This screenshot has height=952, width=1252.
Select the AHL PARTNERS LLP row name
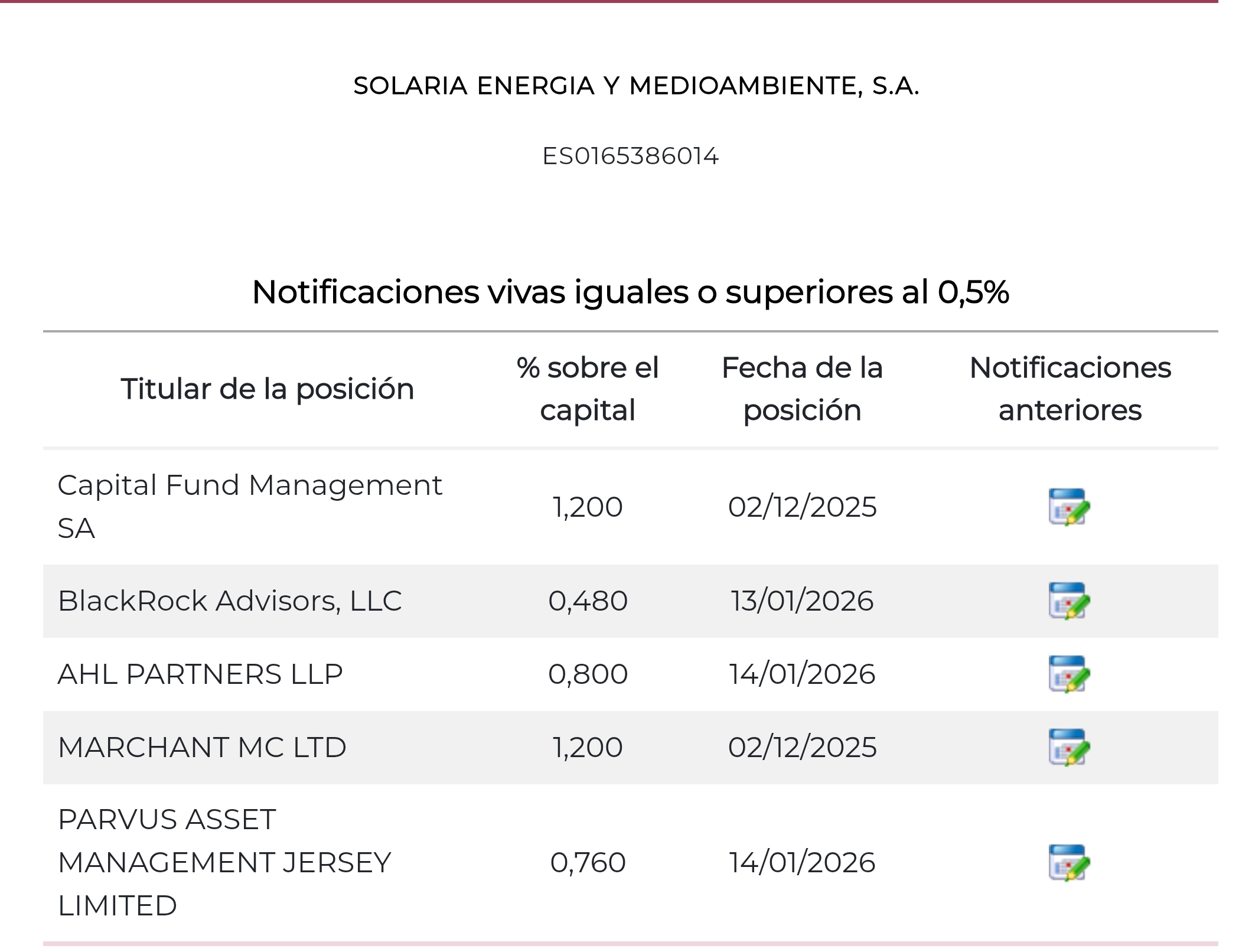click(200, 674)
